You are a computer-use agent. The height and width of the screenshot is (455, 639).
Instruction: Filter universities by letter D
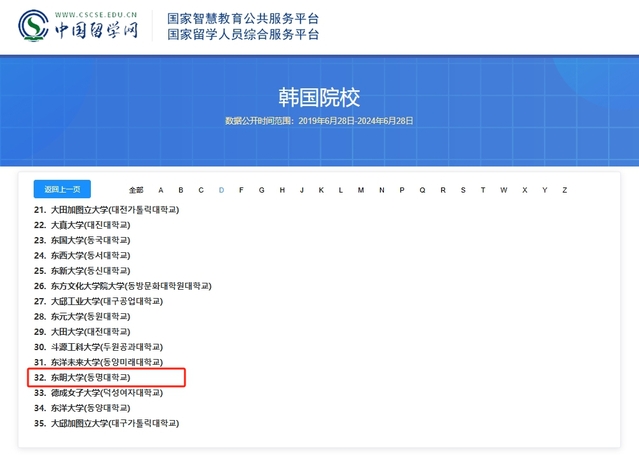point(221,190)
